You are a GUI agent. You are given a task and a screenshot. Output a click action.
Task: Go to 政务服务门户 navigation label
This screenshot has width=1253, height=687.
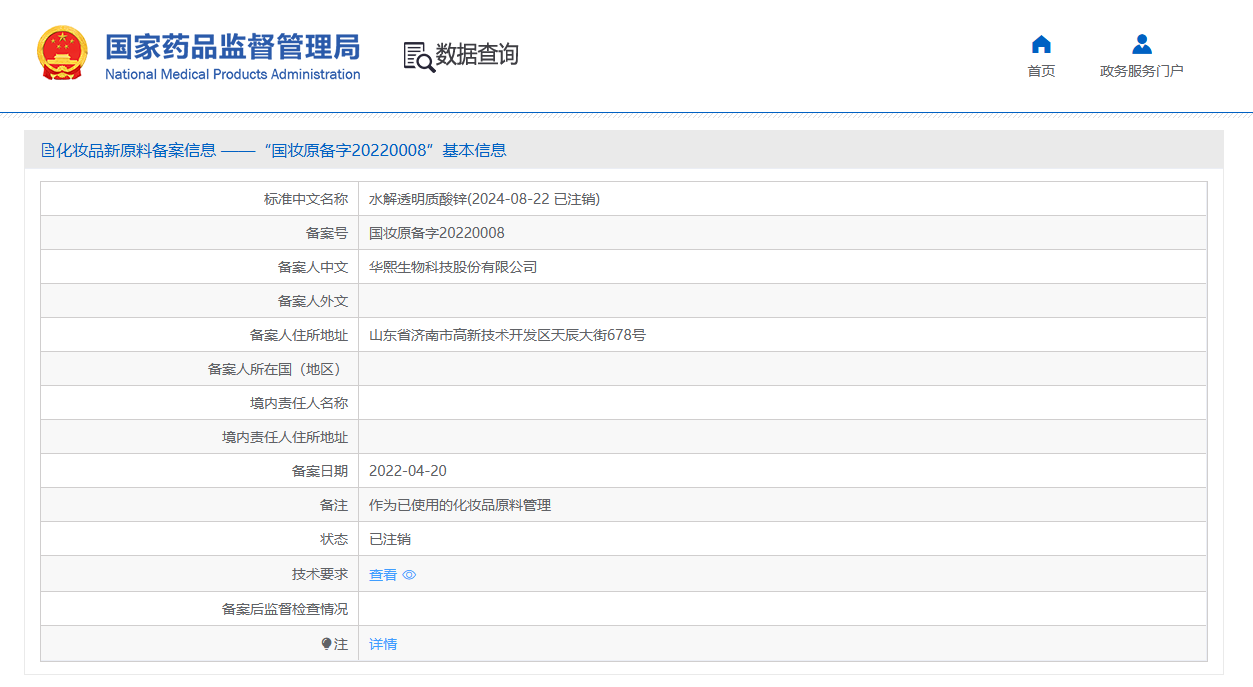(1141, 71)
